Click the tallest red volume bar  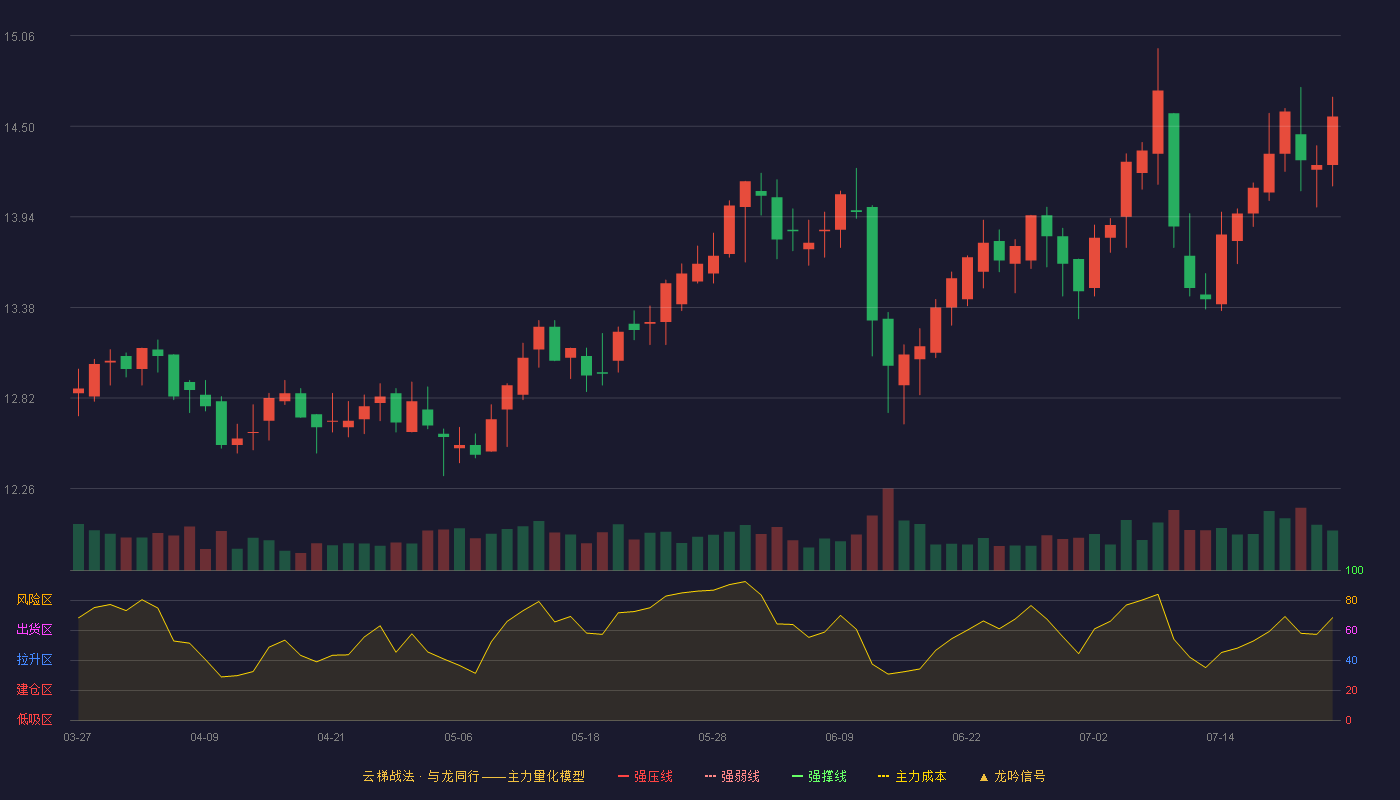[x=888, y=529]
